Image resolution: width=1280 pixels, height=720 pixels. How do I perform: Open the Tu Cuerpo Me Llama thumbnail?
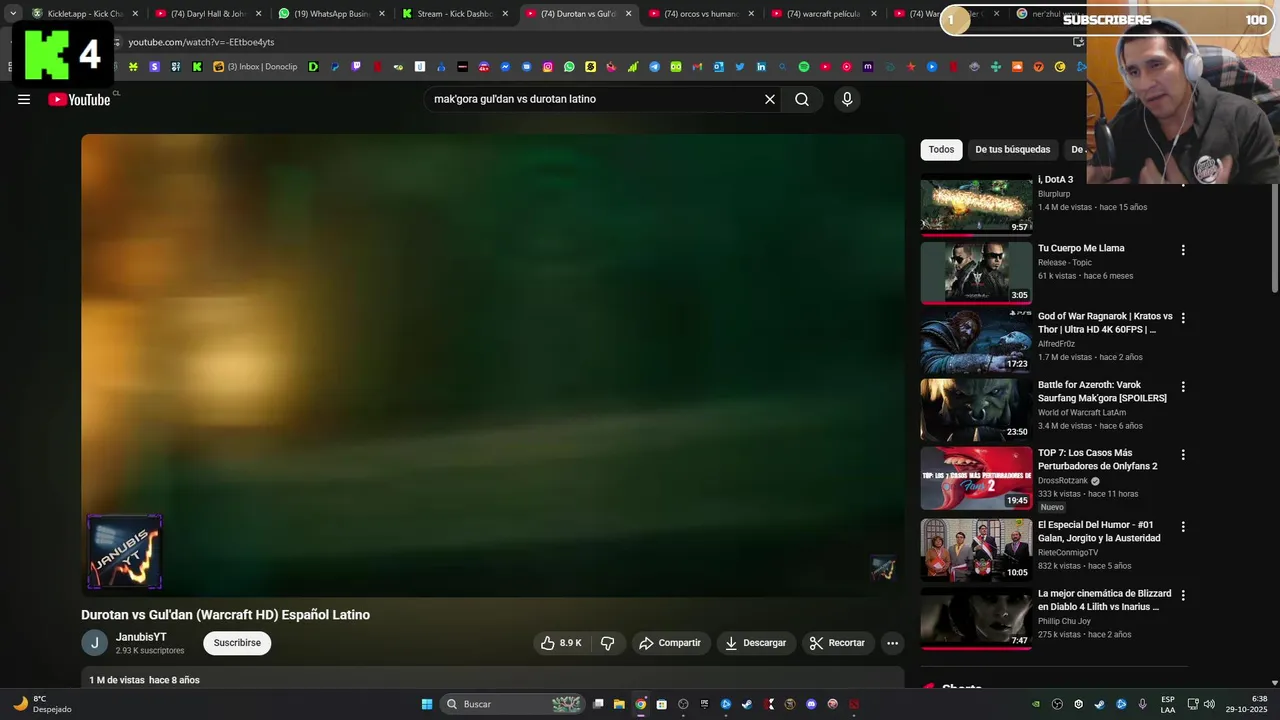click(976, 272)
